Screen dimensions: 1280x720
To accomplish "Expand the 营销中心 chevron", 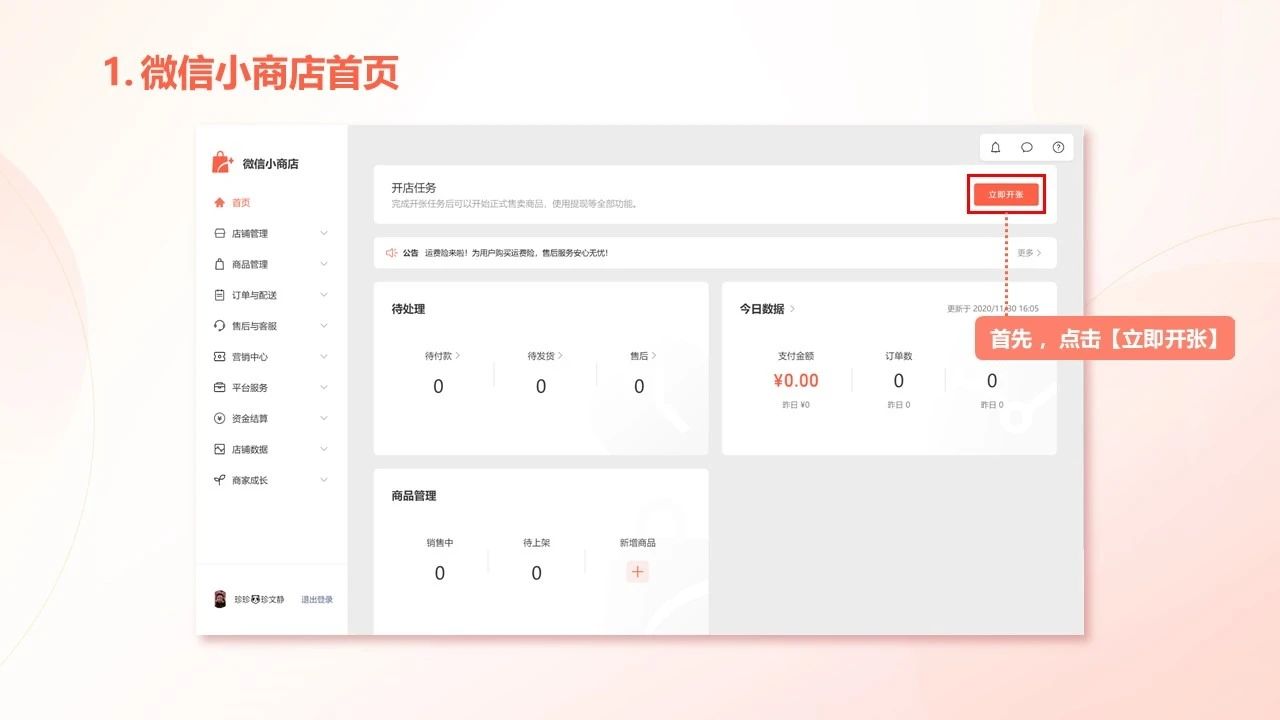I will coord(324,357).
